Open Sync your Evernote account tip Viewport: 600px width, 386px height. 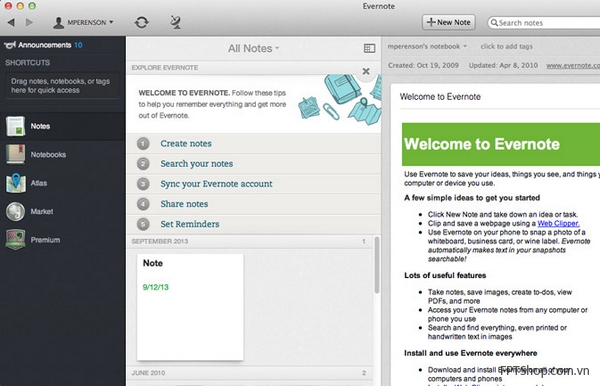[x=253, y=184]
